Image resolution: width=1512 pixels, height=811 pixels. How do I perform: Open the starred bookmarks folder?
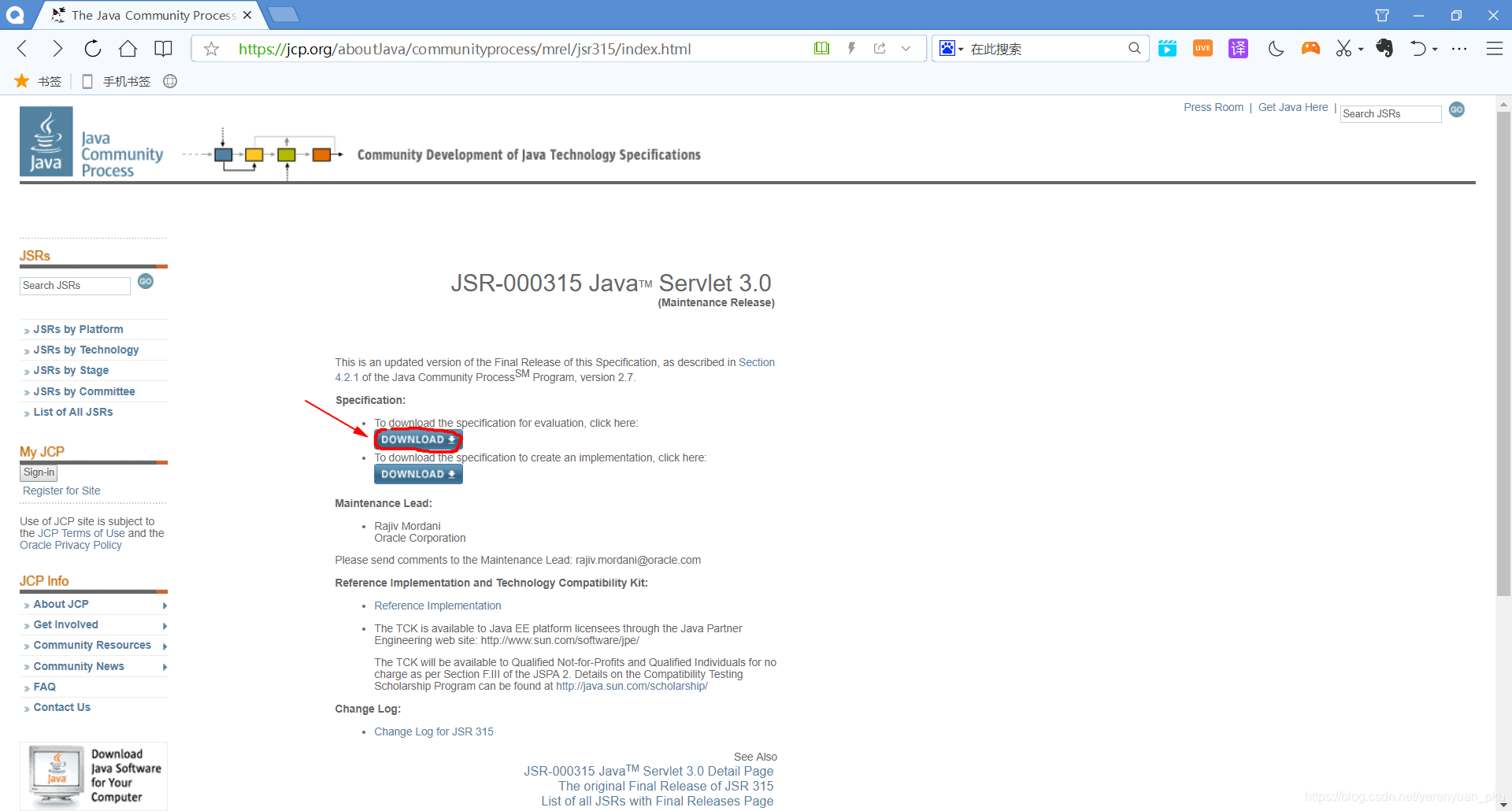[x=38, y=81]
